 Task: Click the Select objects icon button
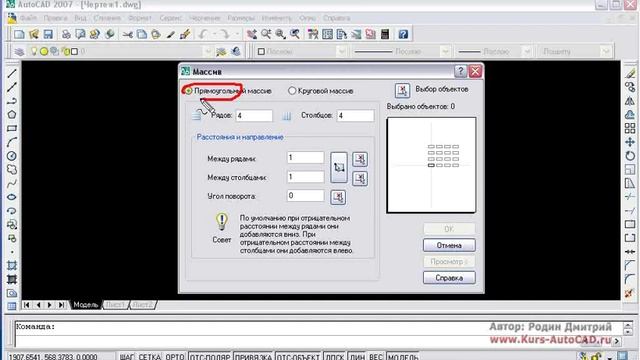pyautogui.click(x=402, y=90)
